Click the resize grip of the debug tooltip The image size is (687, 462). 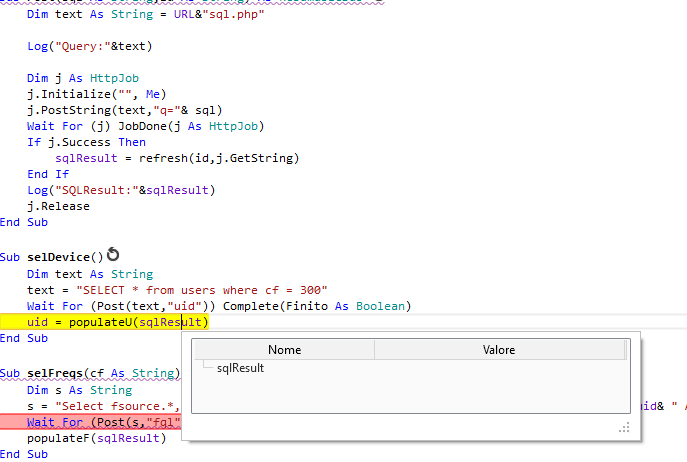624,427
